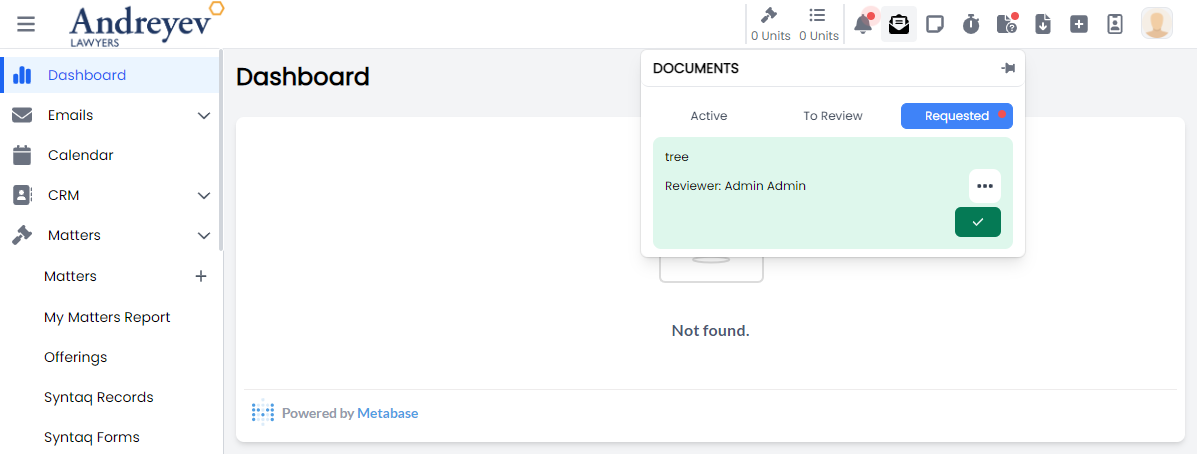Expand the Emails menu chevron
1197x454 pixels.
[x=204, y=116]
